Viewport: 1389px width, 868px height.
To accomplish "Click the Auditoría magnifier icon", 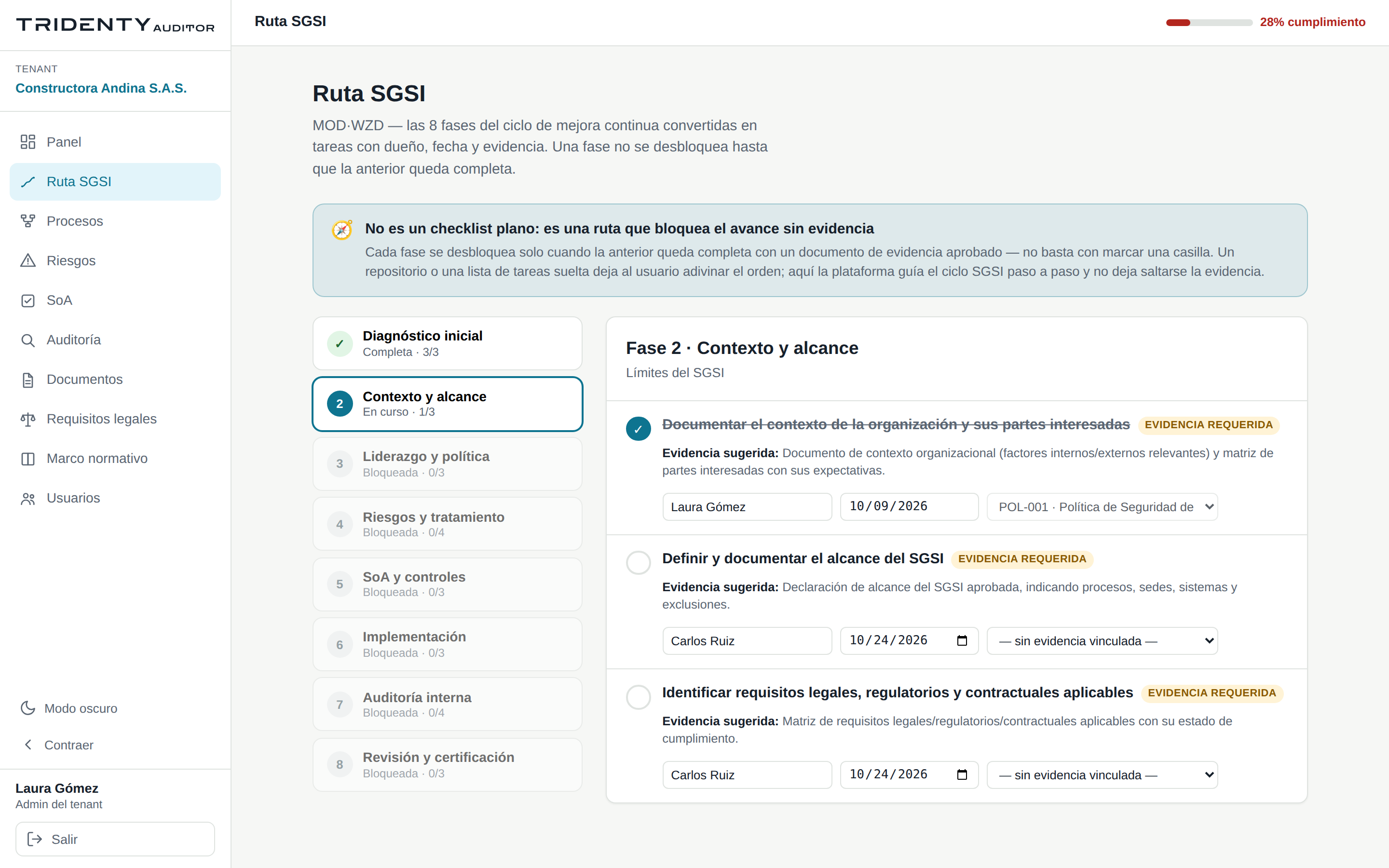I will [x=27, y=340].
